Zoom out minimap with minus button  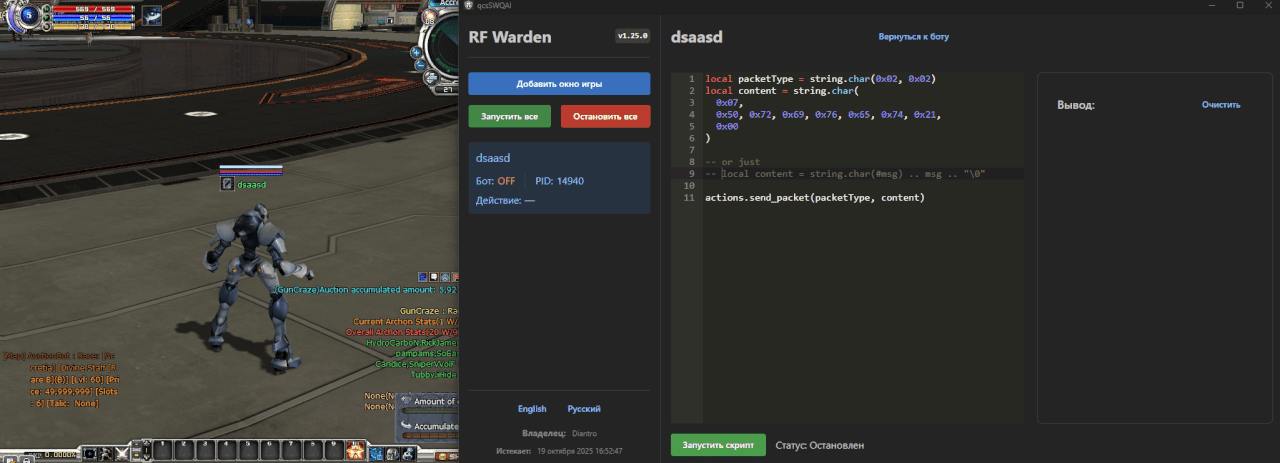[x=420, y=64]
